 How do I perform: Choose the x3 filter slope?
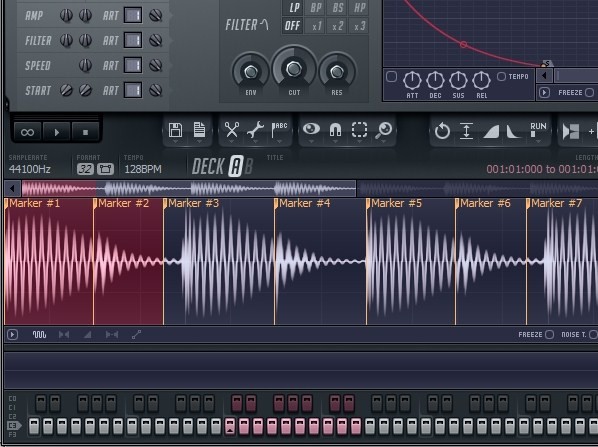[x=359, y=26]
